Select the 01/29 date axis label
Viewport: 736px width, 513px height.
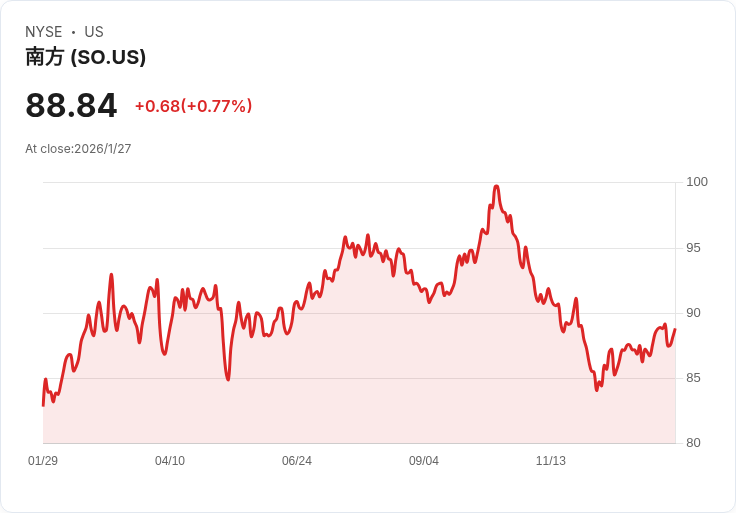pos(43,461)
